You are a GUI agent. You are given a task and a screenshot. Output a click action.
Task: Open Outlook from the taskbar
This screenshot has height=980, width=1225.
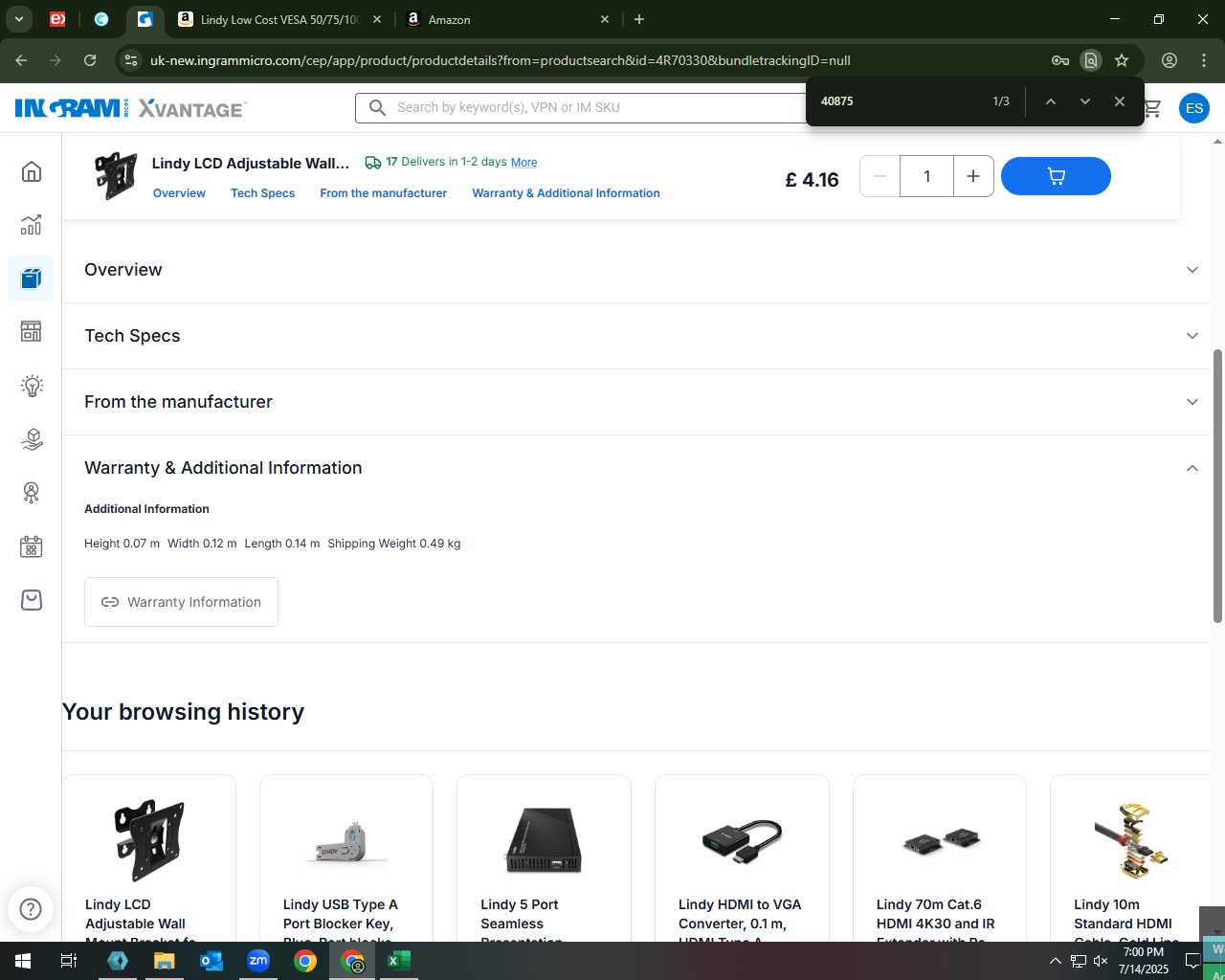pyautogui.click(x=212, y=961)
